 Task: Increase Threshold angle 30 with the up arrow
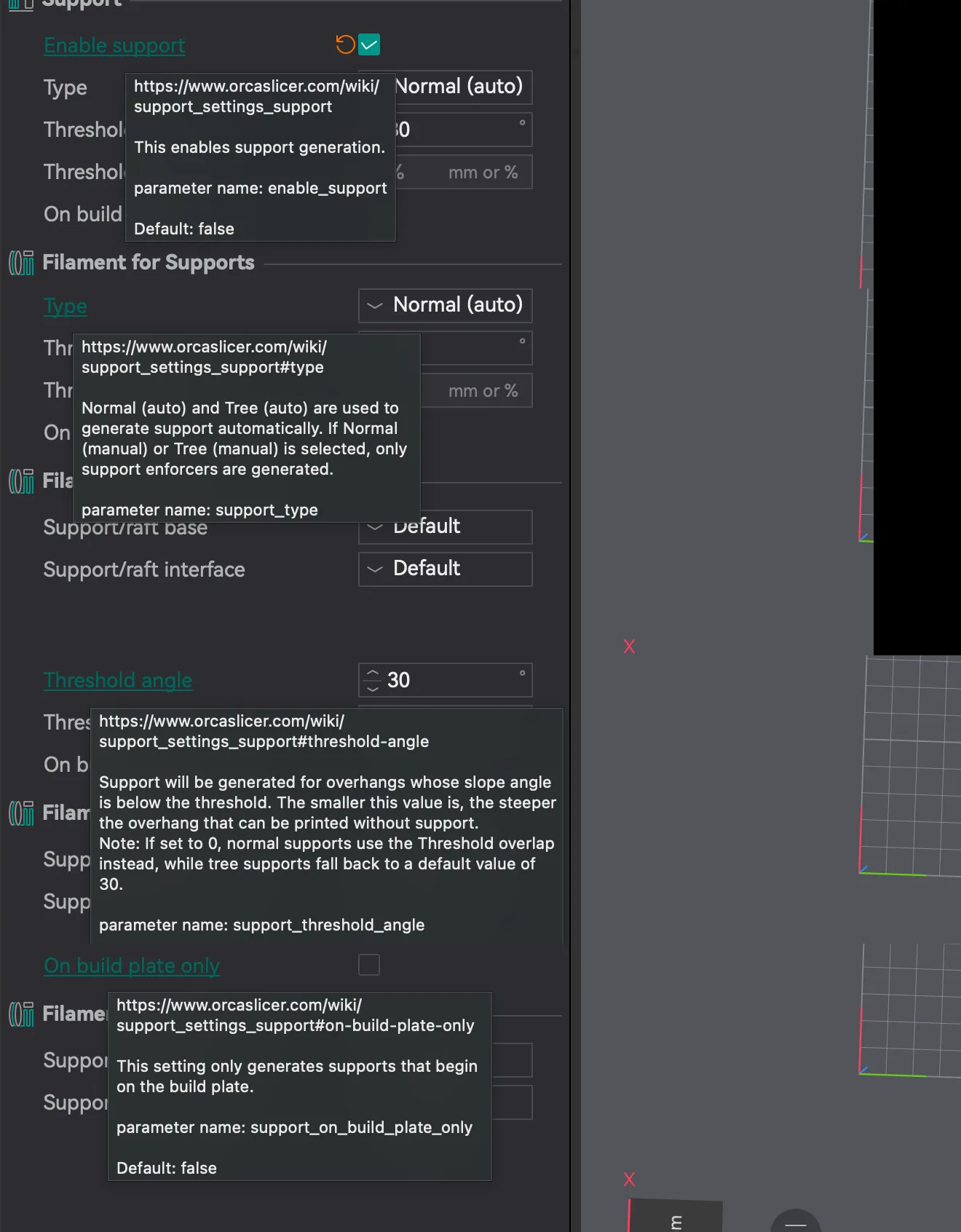tap(373, 674)
